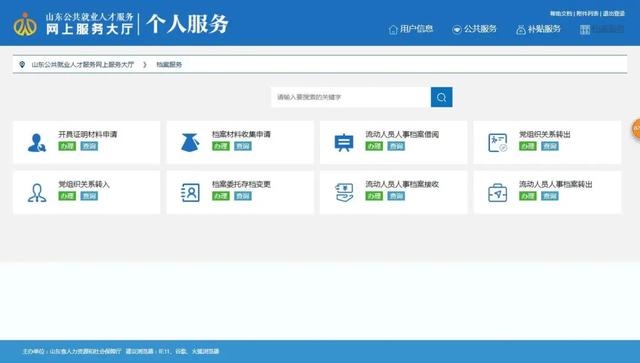
Task: Click the 档案委托存档变更 title text
Action: pos(241,184)
